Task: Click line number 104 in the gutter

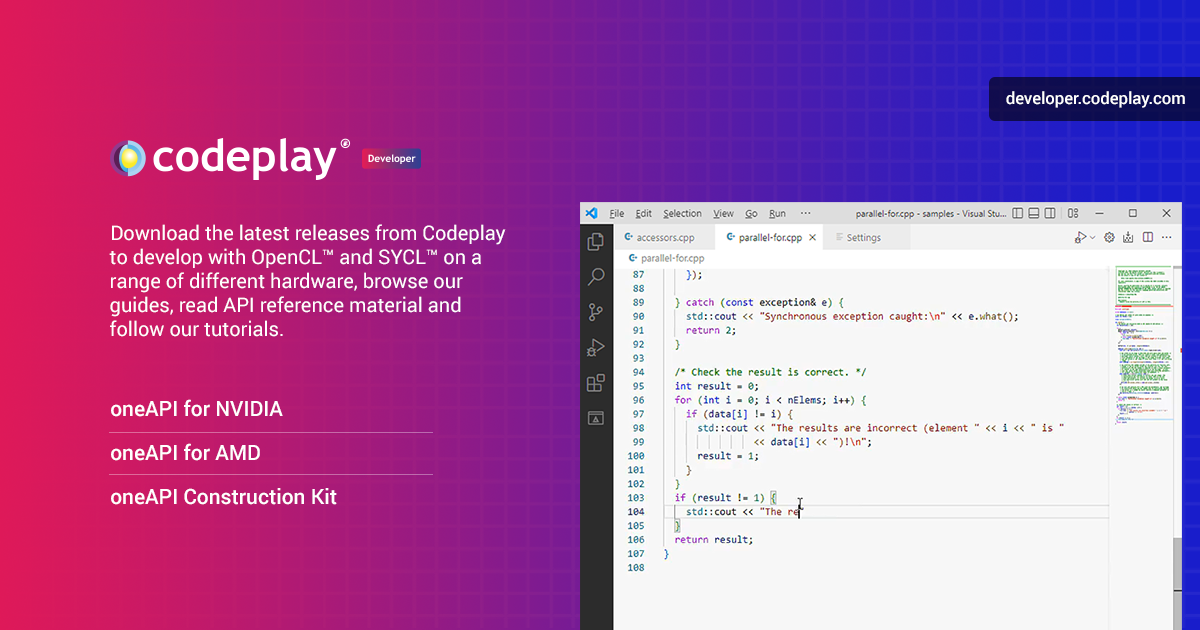Action: (634, 512)
